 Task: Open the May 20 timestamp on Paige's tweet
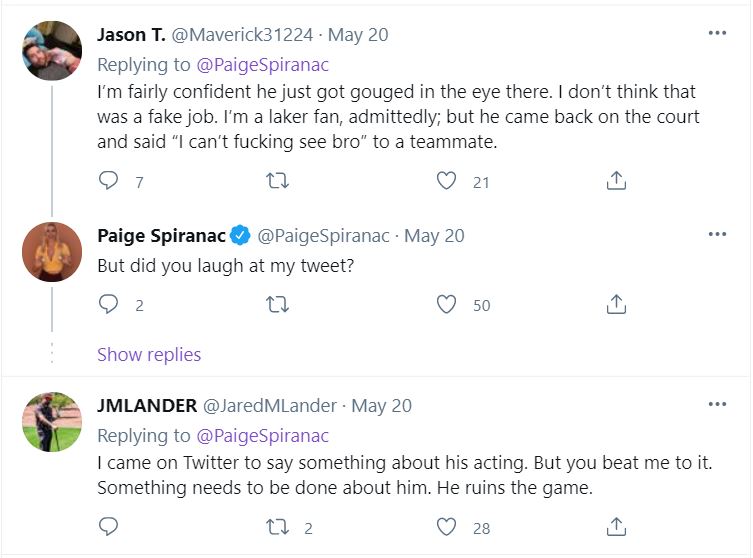click(x=434, y=236)
